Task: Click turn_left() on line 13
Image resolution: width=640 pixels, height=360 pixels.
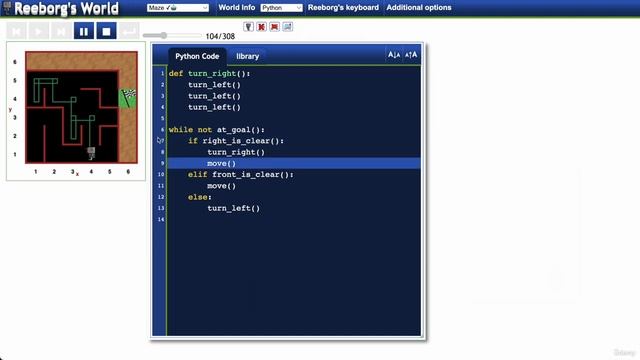Action: tap(233, 208)
